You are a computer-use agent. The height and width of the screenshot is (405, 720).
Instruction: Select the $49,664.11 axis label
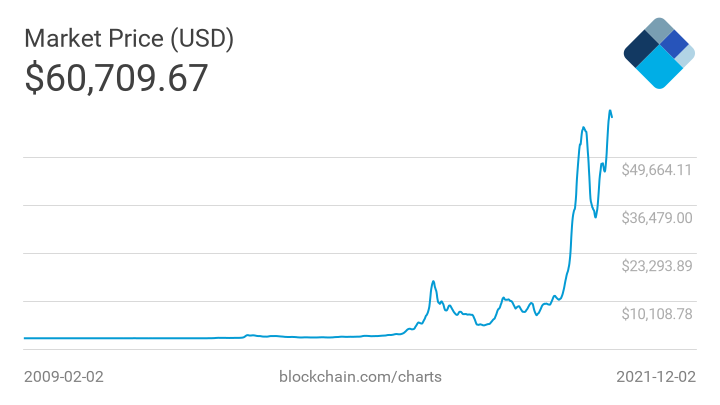click(657, 169)
